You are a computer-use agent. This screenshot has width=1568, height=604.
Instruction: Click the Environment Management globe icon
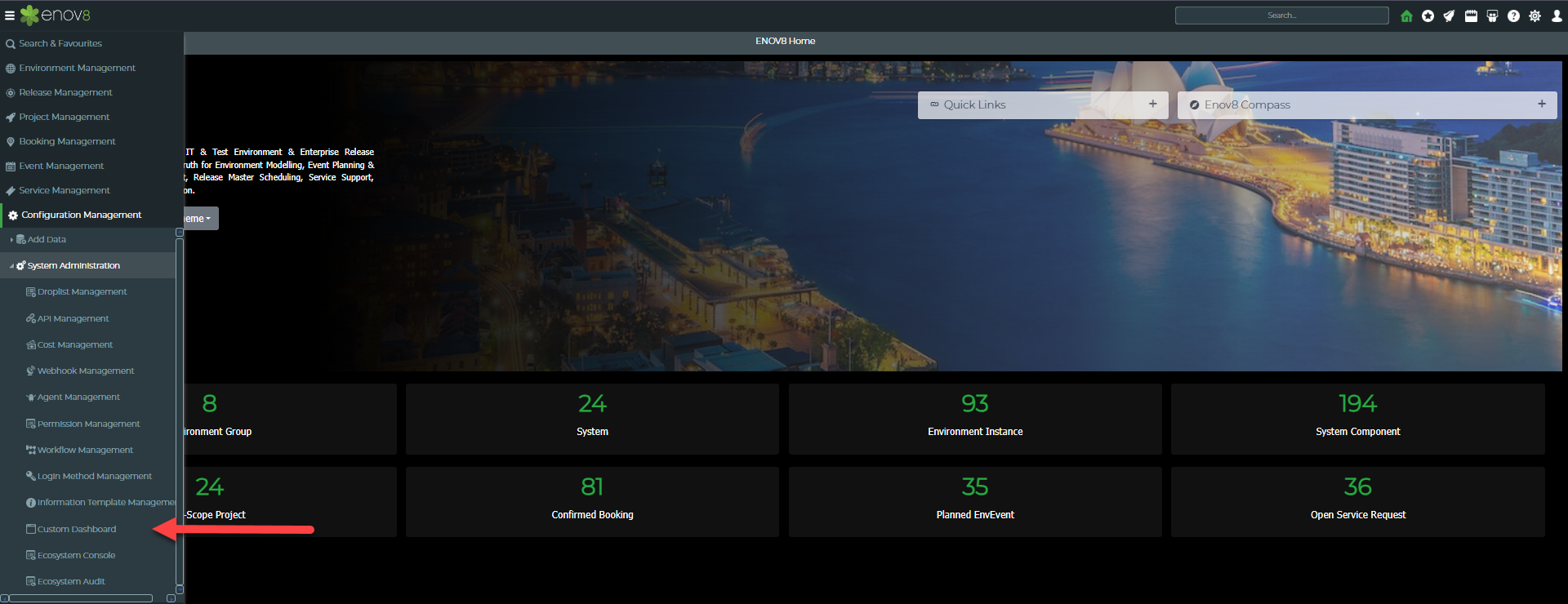point(11,69)
